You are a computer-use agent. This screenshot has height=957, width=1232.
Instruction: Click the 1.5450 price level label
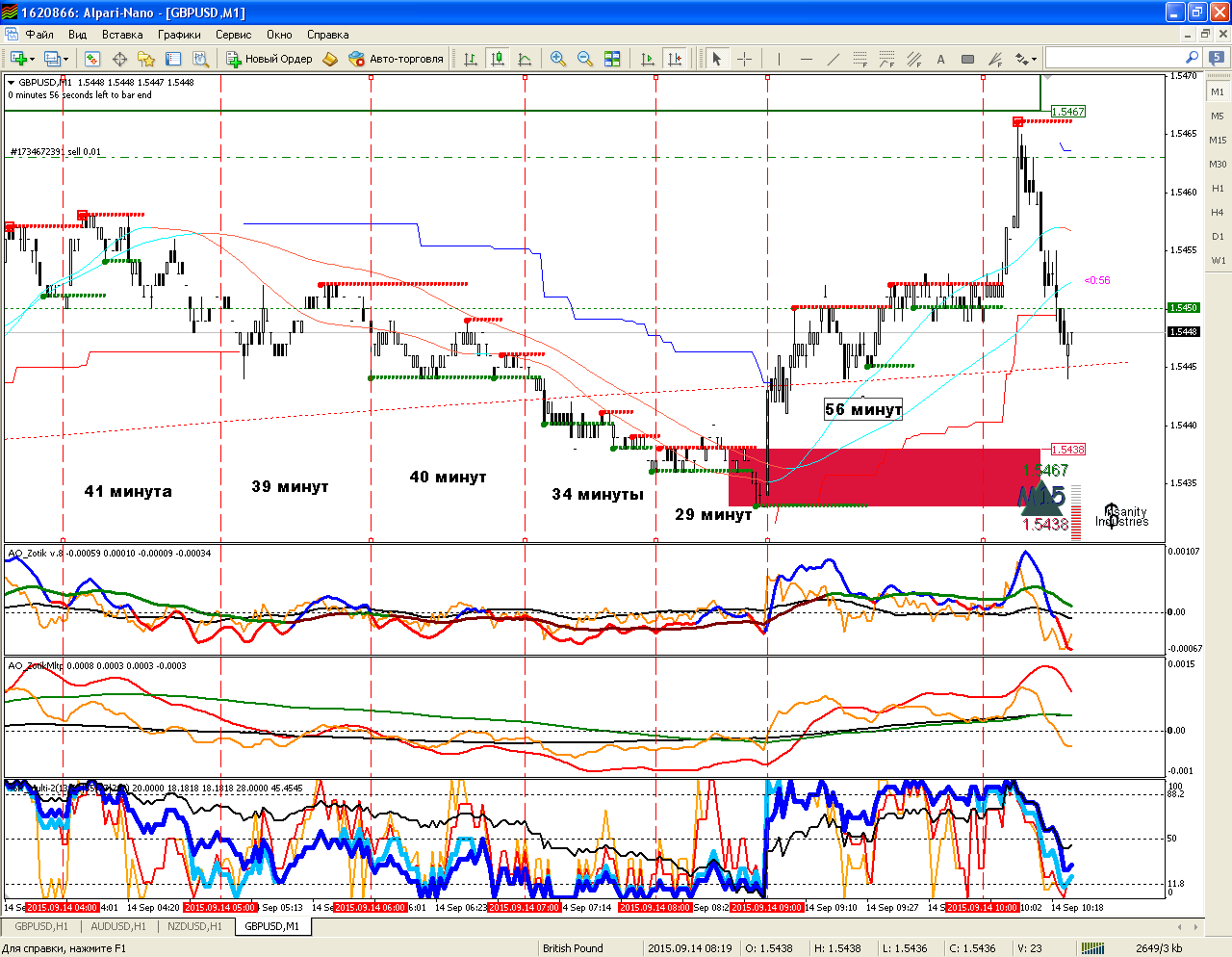coord(1184,308)
